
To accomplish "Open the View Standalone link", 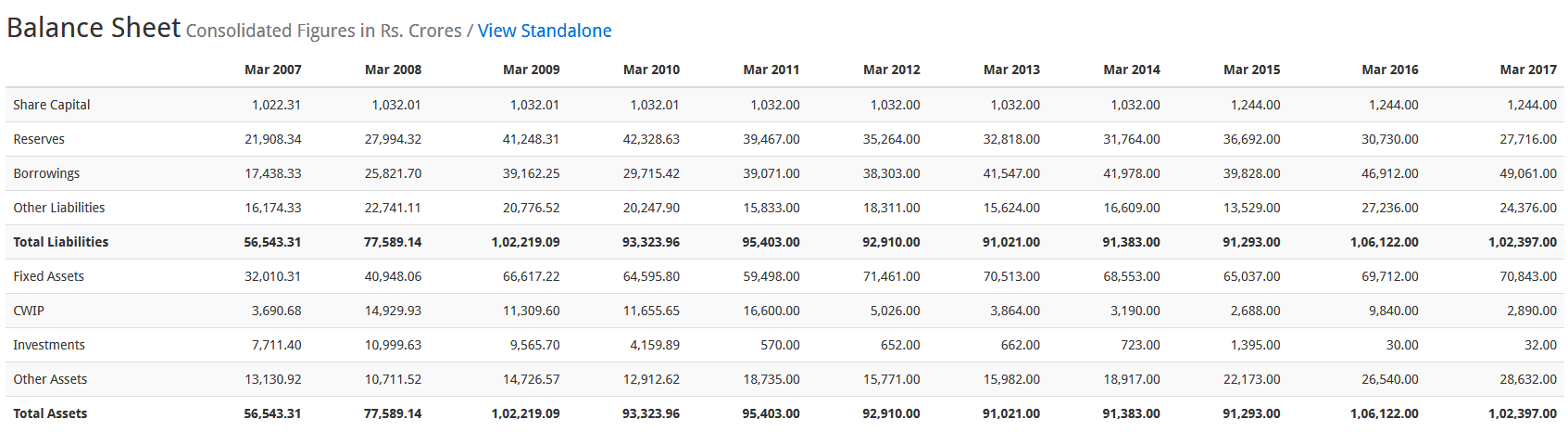I will [x=545, y=31].
